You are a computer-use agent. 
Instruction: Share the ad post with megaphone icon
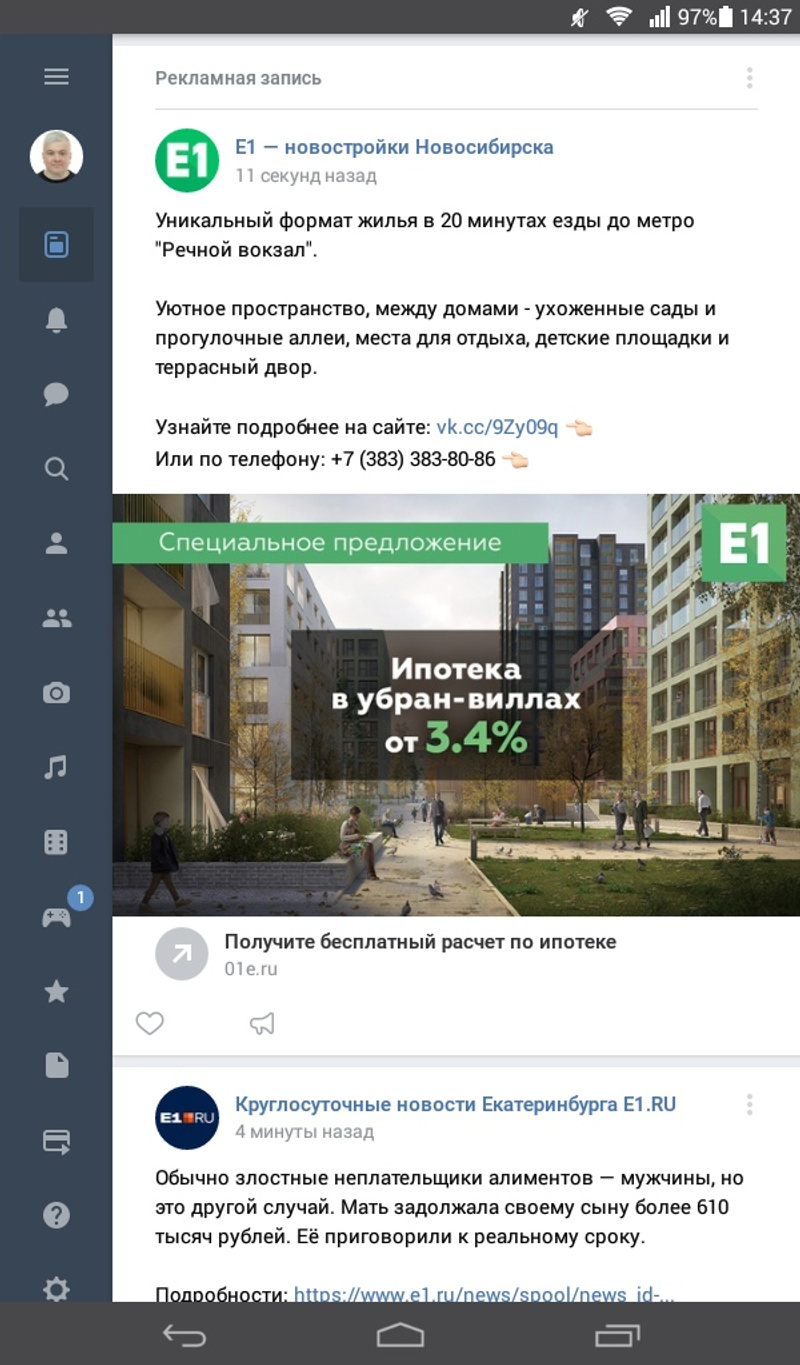(261, 1023)
